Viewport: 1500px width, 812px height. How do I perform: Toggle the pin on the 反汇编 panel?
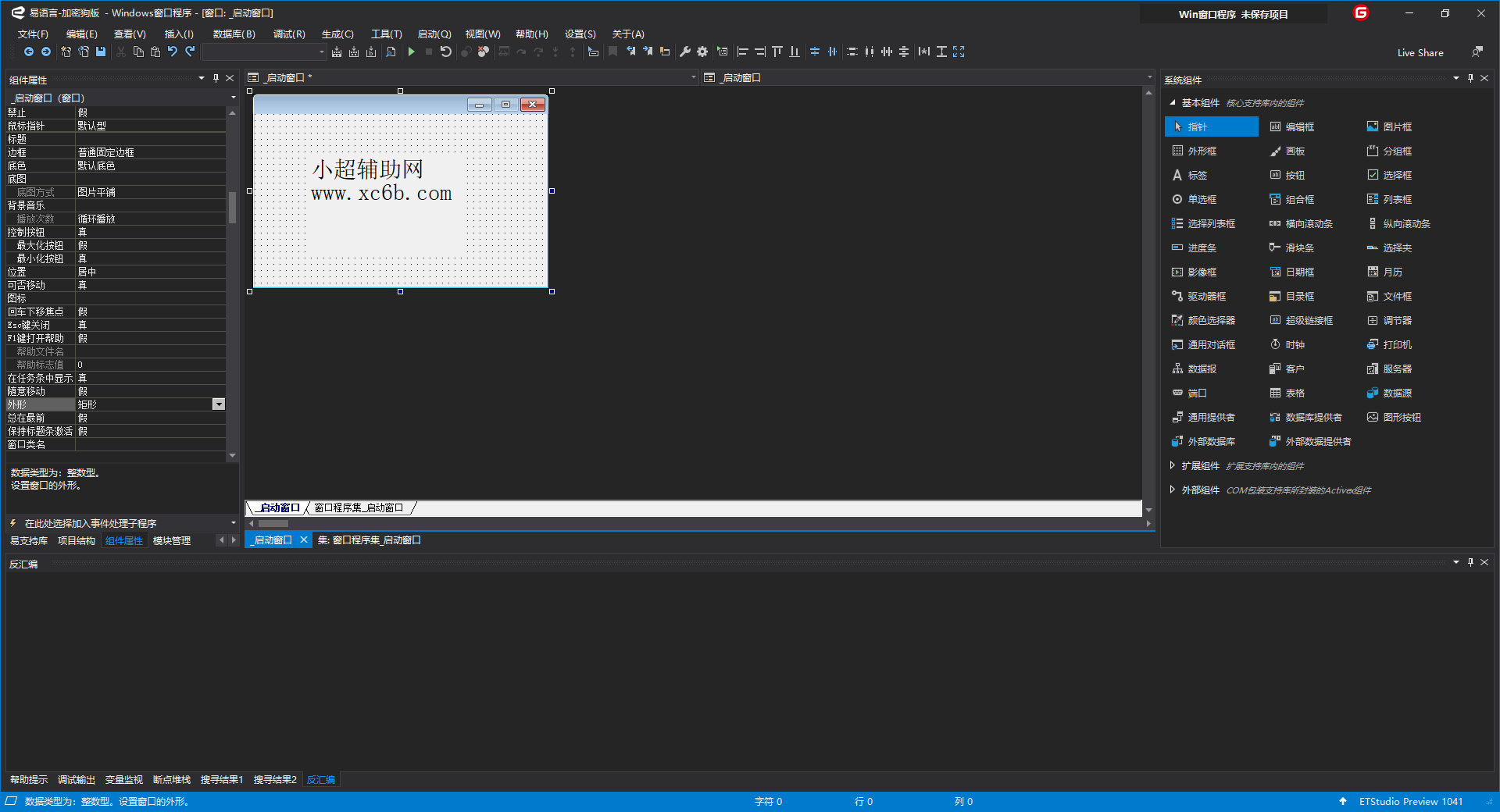point(1470,562)
